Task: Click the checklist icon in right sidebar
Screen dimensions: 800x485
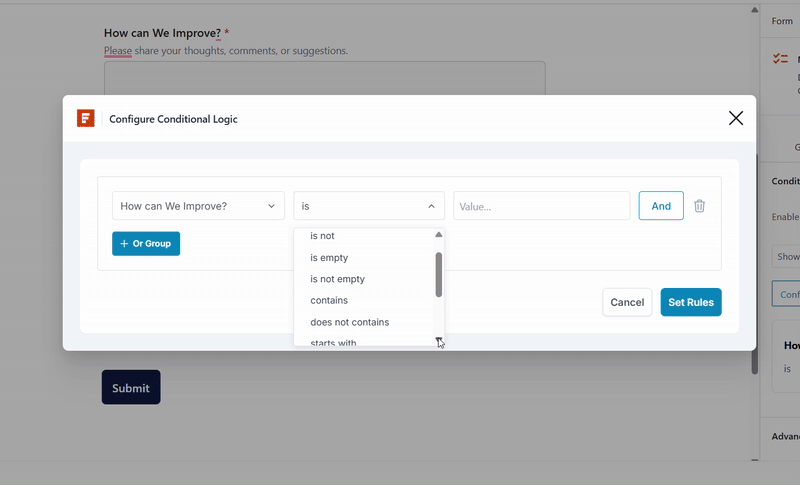Action: click(780, 60)
